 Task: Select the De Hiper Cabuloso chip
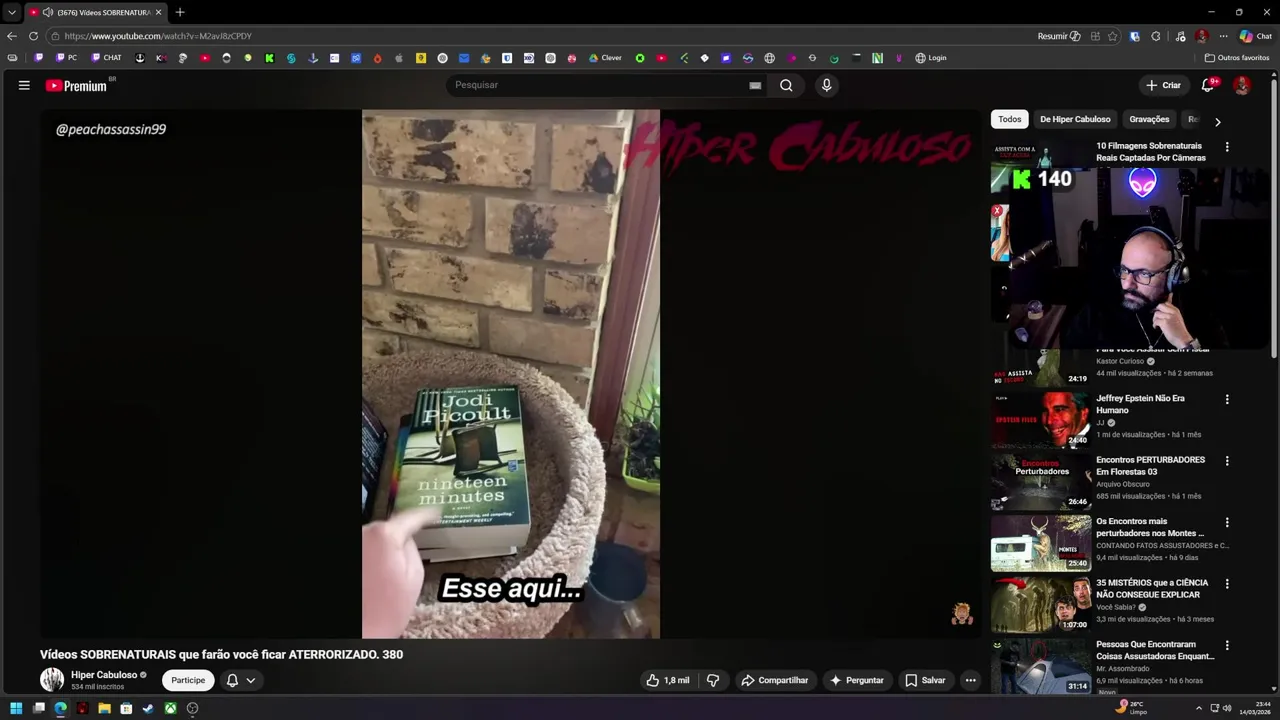[x=1075, y=119]
